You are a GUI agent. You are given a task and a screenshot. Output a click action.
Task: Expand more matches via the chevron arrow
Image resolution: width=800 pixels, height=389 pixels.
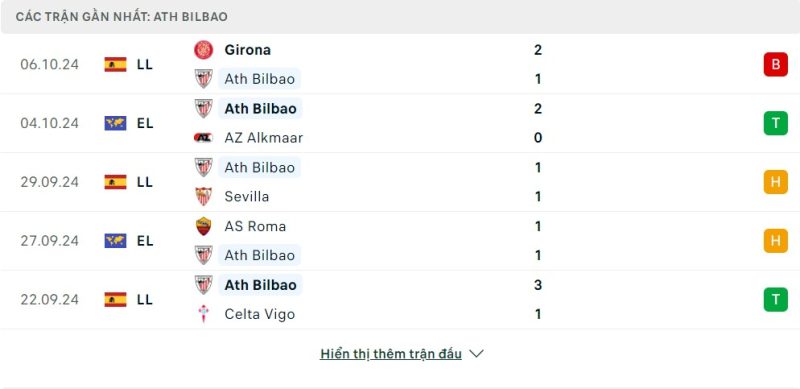point(476,354)
